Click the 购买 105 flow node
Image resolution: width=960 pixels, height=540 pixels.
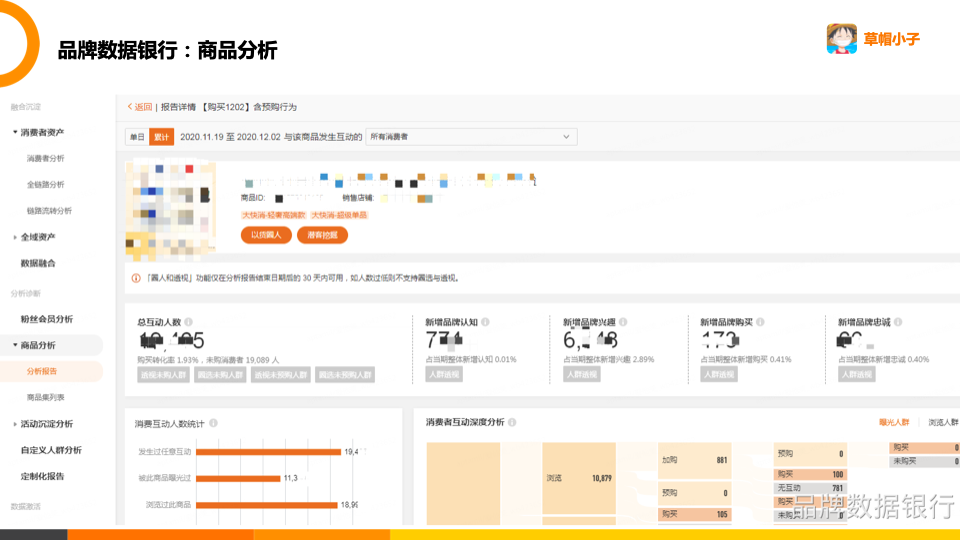coord(694,514)
